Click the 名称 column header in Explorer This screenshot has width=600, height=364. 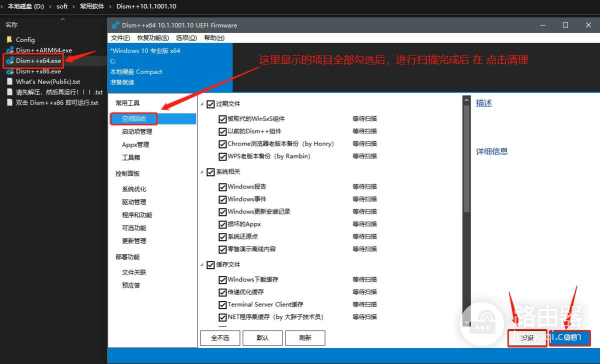11,25
